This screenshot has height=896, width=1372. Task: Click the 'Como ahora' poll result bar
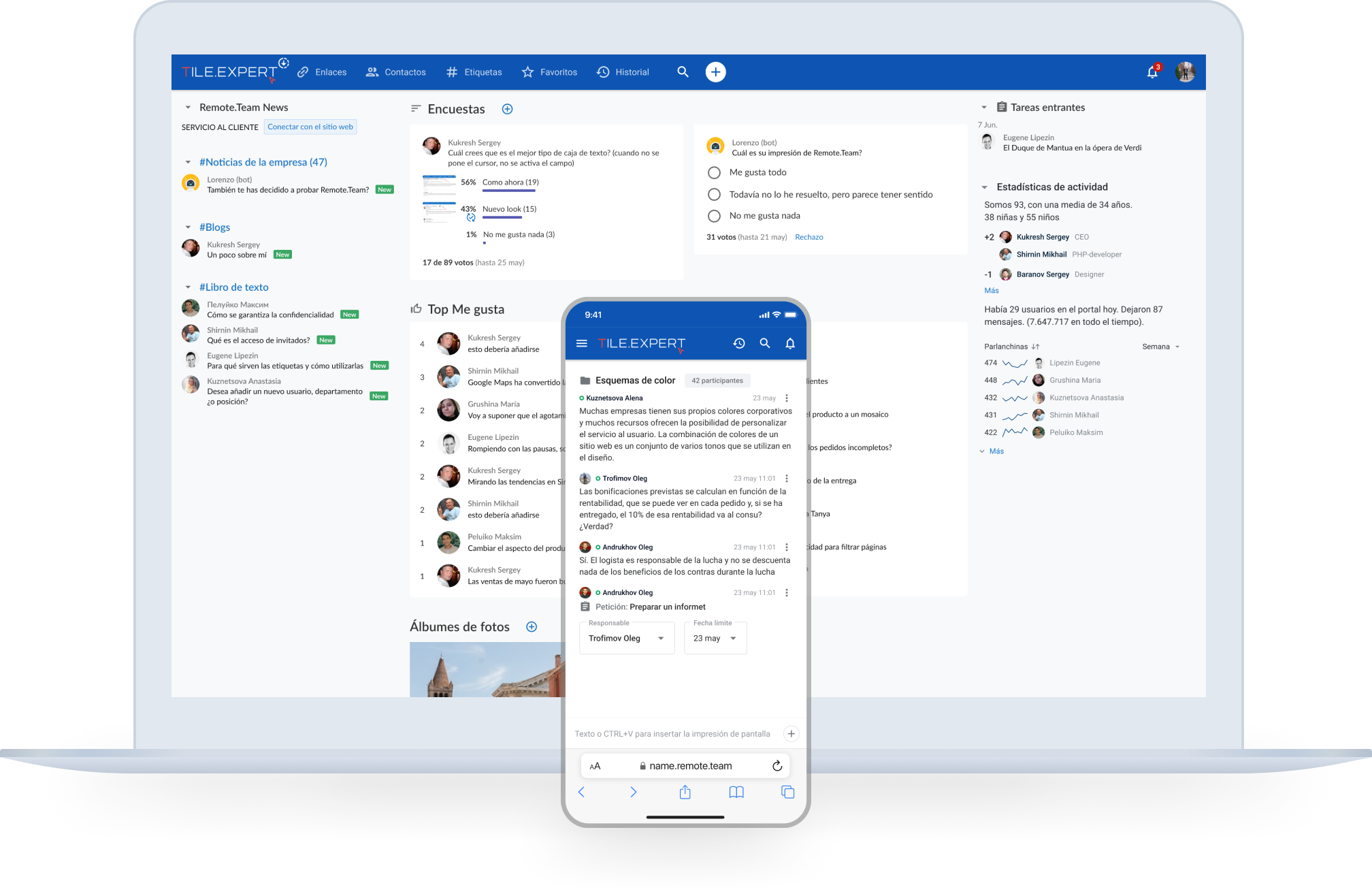point(508,191)
